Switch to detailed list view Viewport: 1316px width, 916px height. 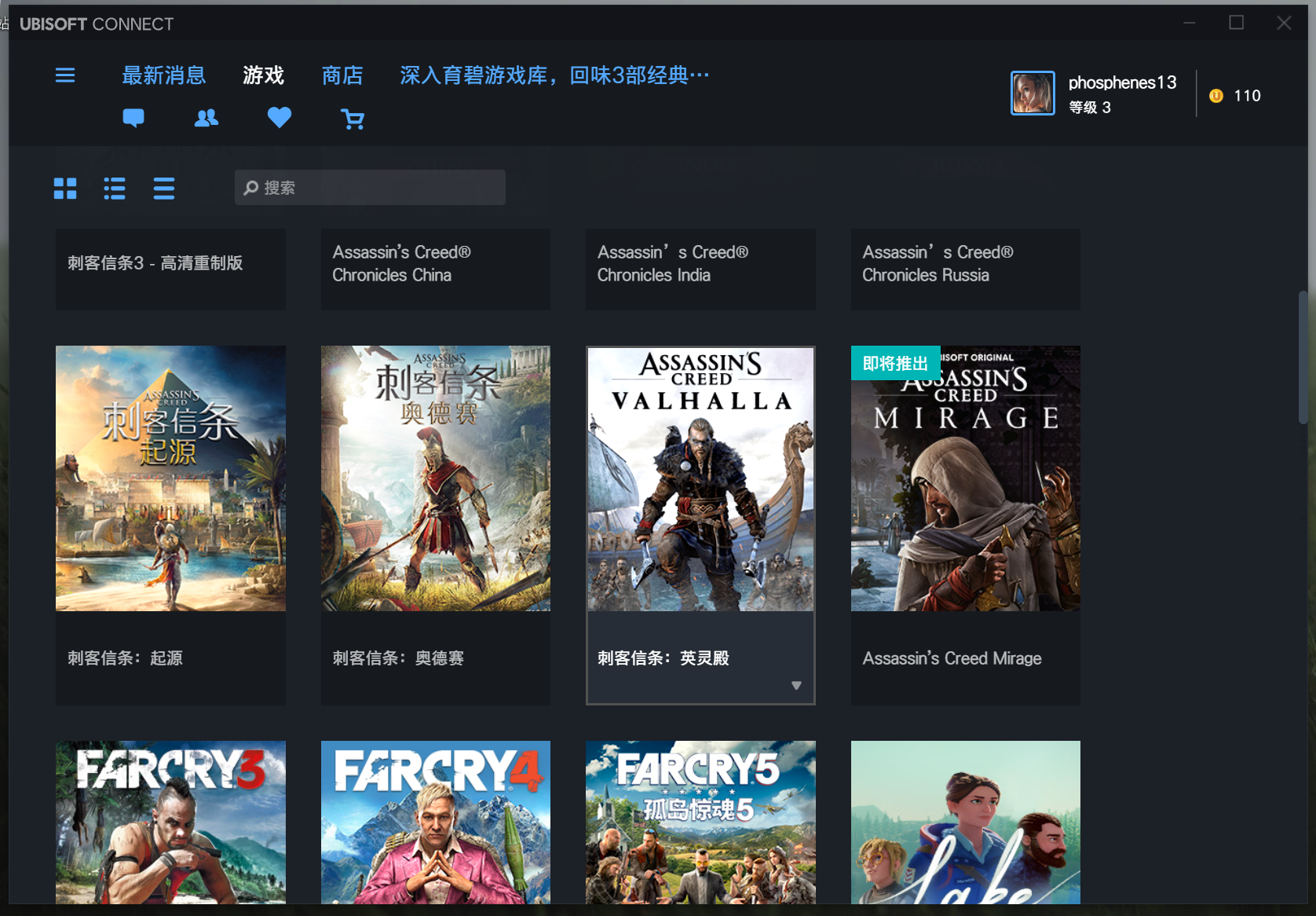pyautogui.click(x=115, y=189)
